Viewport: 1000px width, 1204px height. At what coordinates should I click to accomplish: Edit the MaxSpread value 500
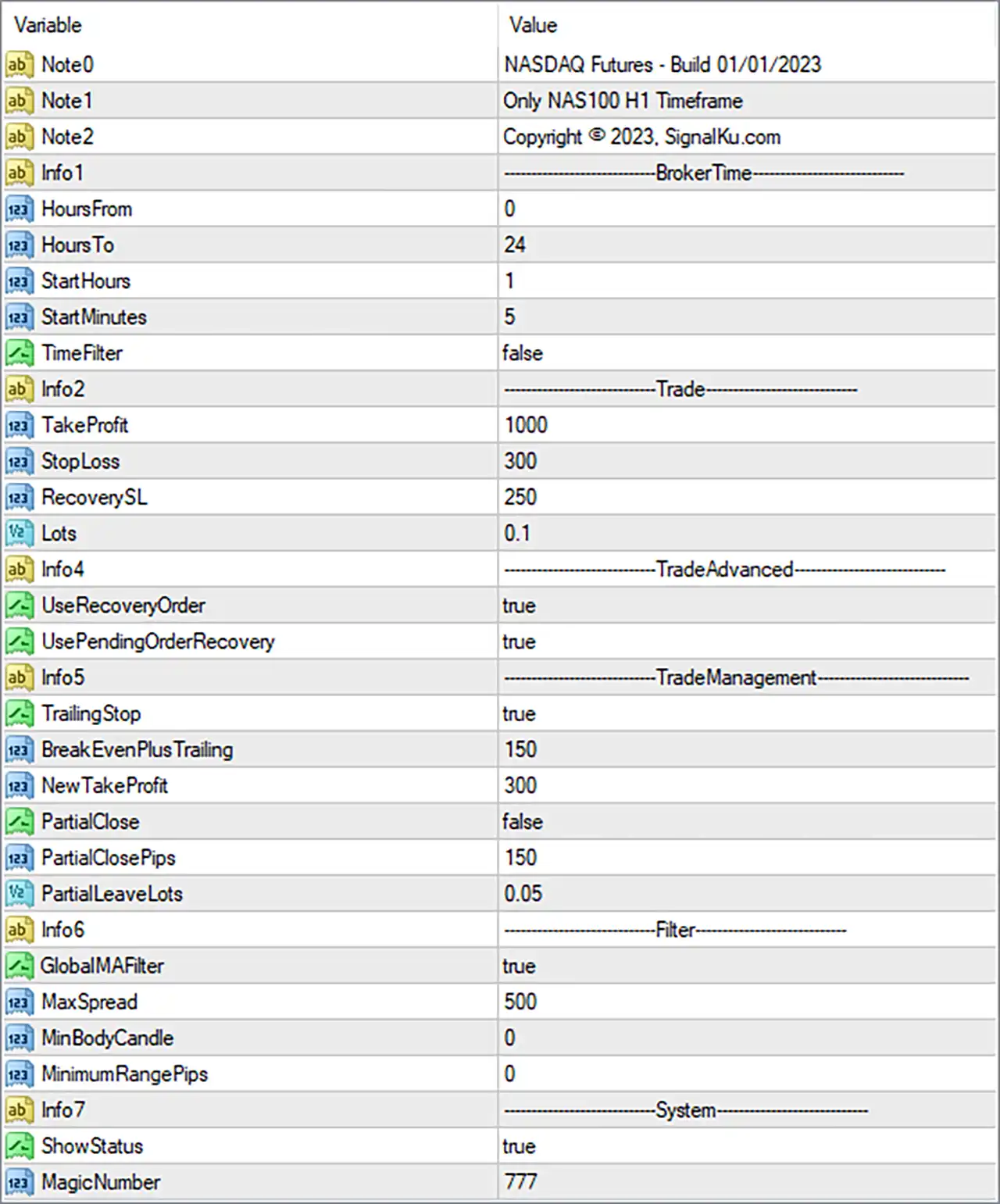[x=520, y=1002]
